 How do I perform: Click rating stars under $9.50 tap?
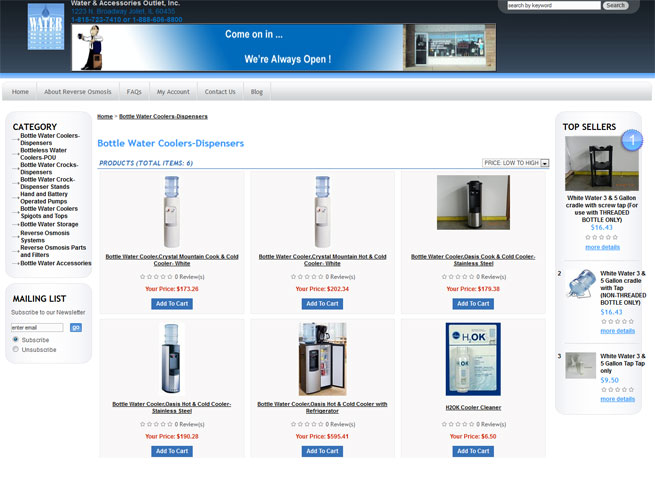click(617, 390)
